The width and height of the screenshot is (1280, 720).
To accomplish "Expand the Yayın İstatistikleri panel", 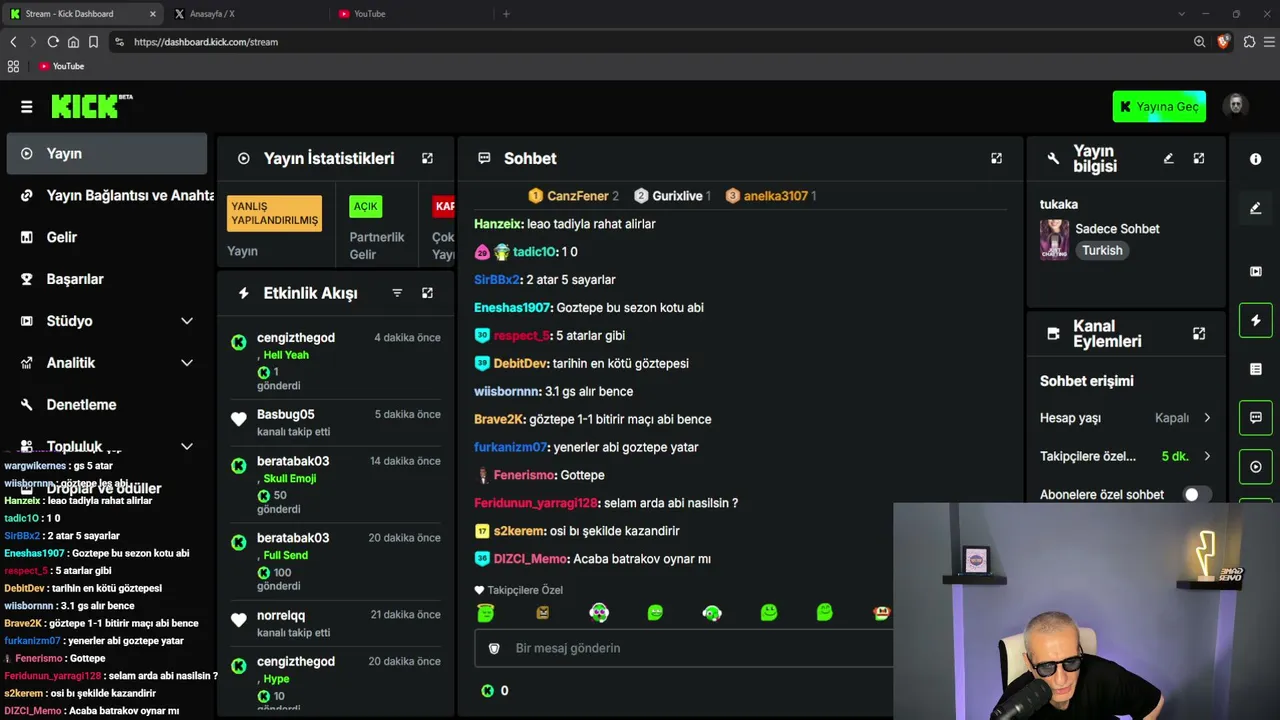I will pos(427,158).
